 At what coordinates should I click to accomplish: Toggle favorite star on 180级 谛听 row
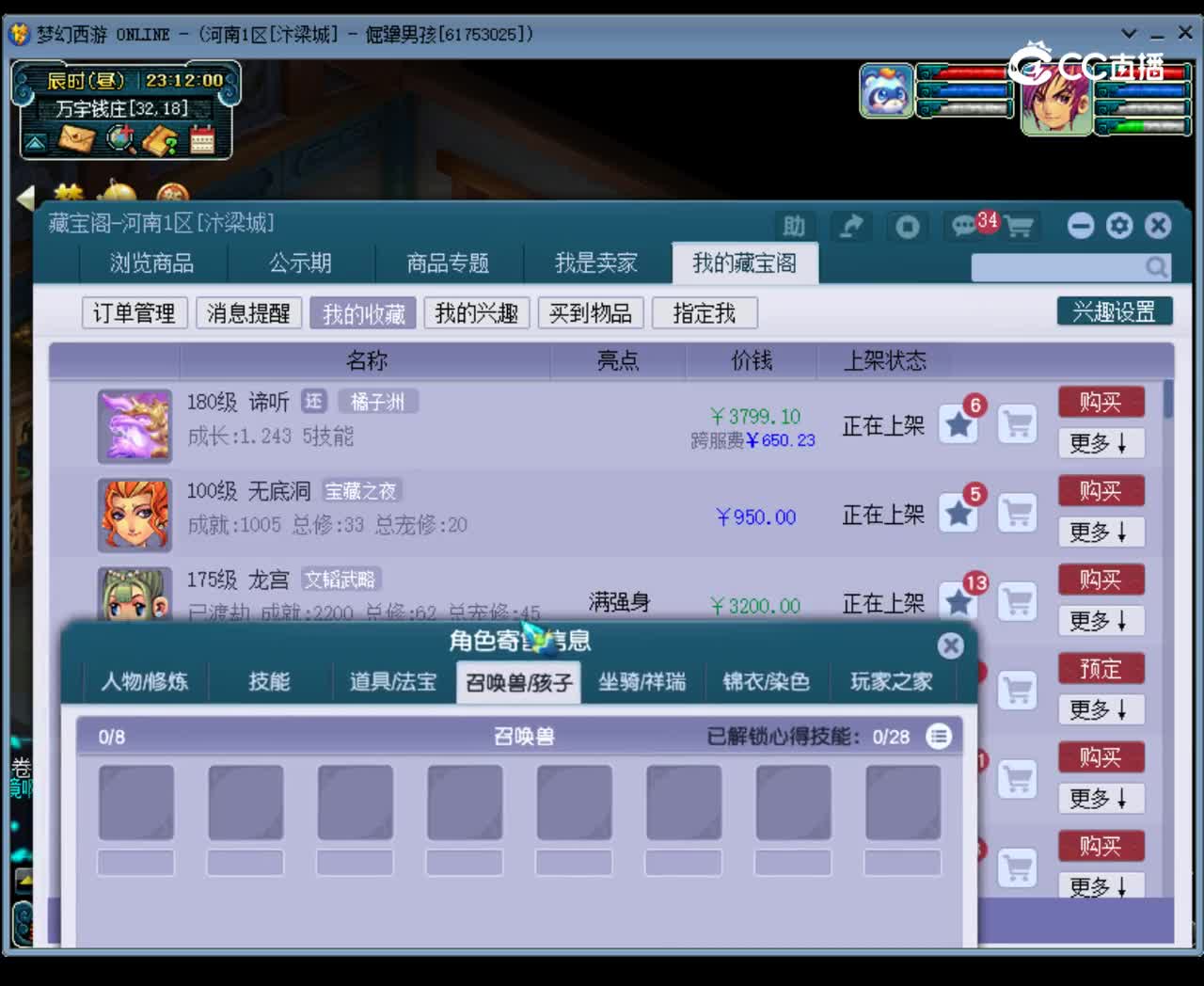(958, 425)
